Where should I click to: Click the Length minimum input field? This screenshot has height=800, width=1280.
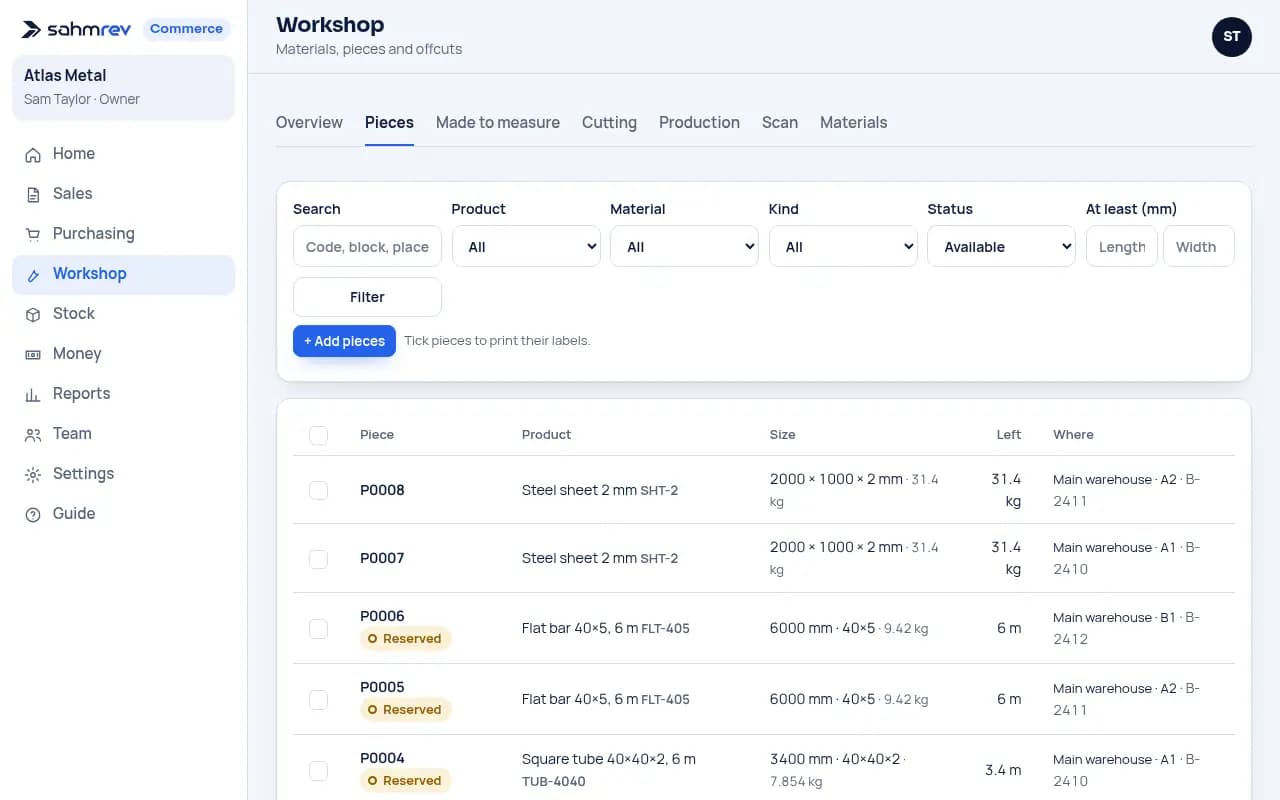(x=1122, y=247)
